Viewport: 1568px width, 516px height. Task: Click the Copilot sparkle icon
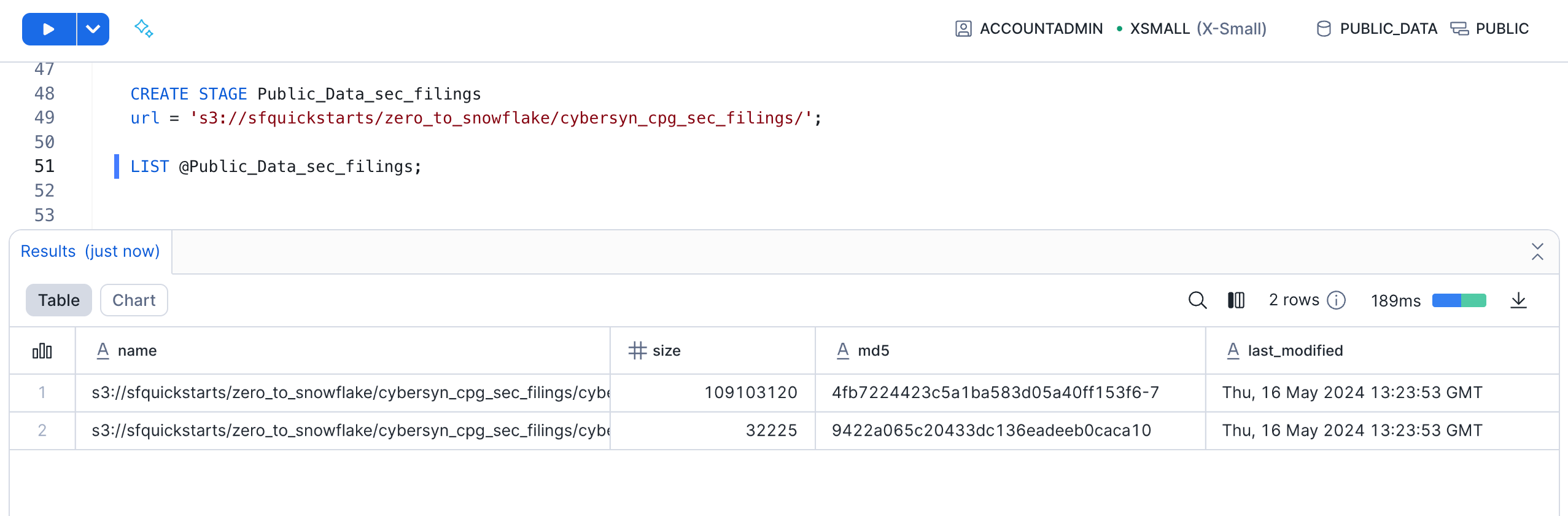point(144,28)
